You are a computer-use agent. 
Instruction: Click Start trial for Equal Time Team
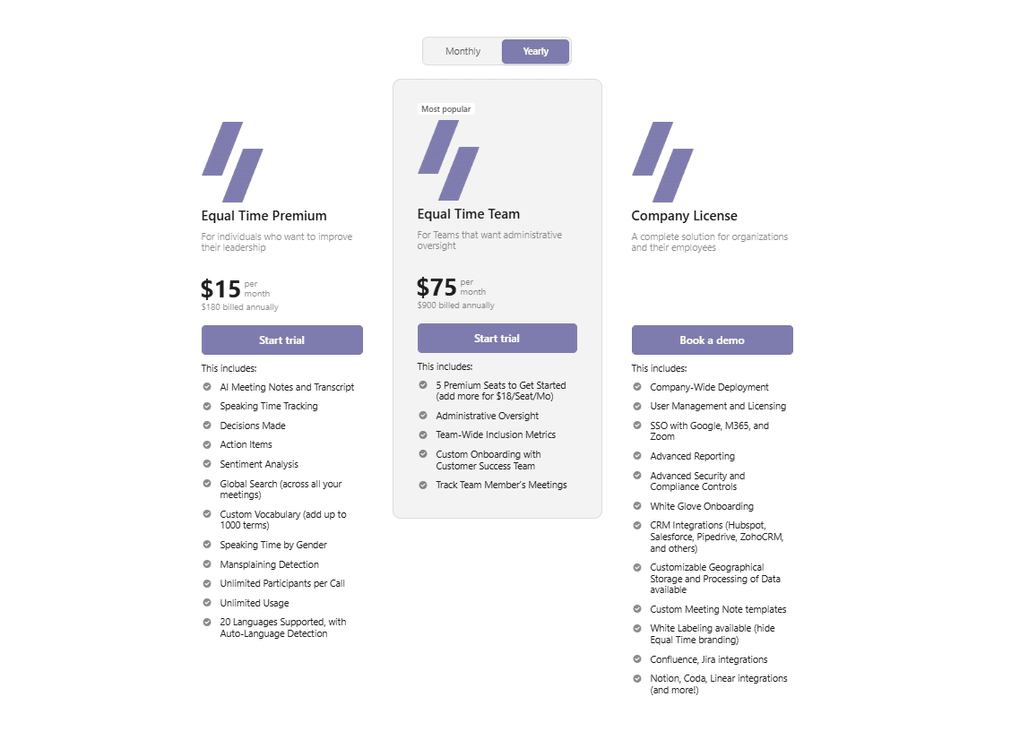point(496,338)
